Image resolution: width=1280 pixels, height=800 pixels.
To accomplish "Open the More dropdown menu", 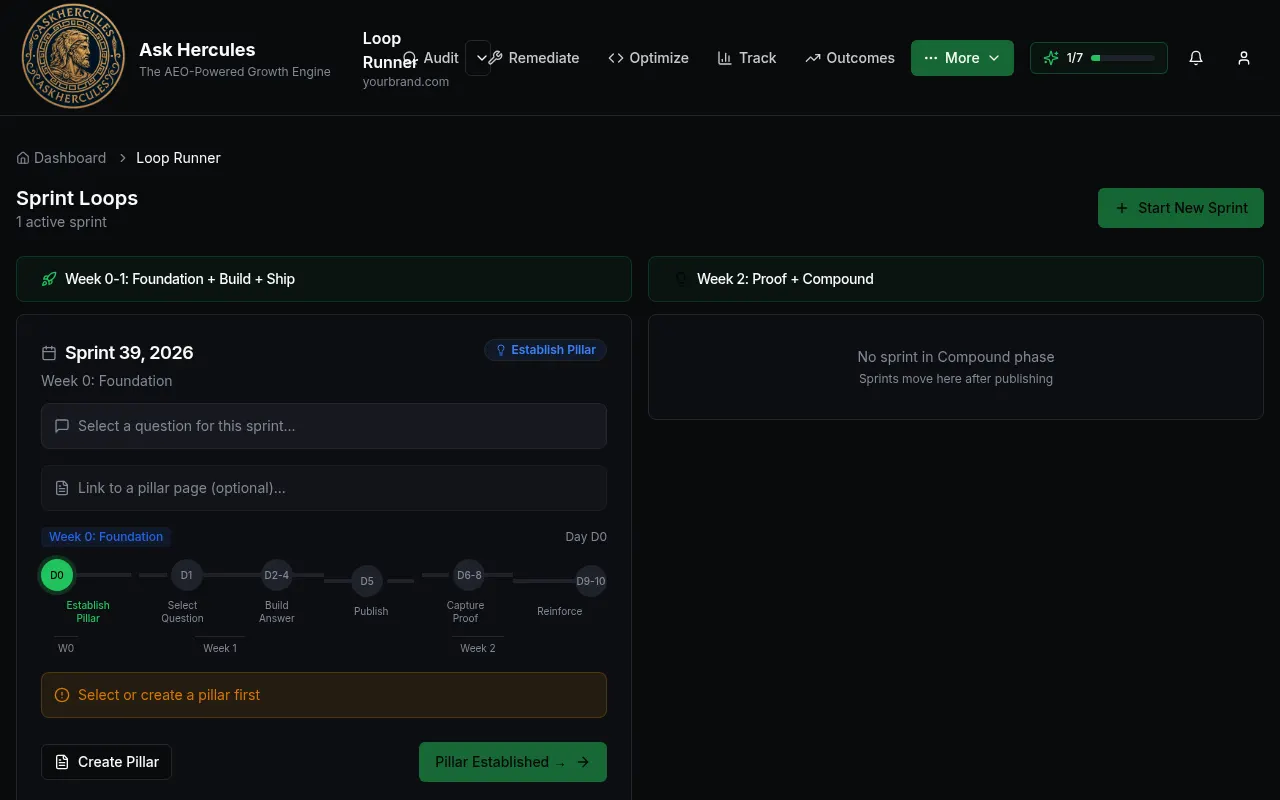I will coord(962,58).
